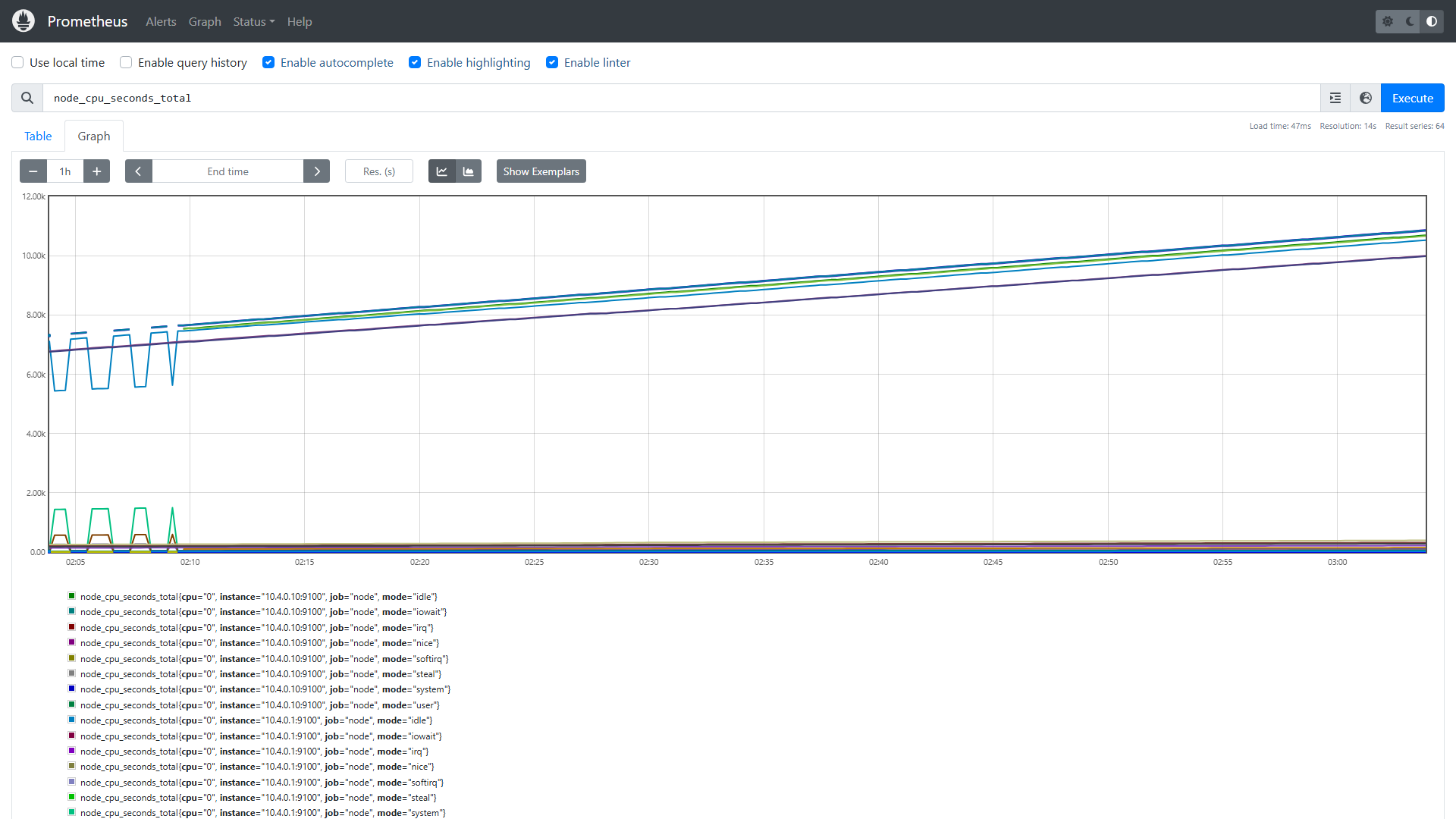
Task: Show the unstacked line graph icon
Action: click(442, 171)
